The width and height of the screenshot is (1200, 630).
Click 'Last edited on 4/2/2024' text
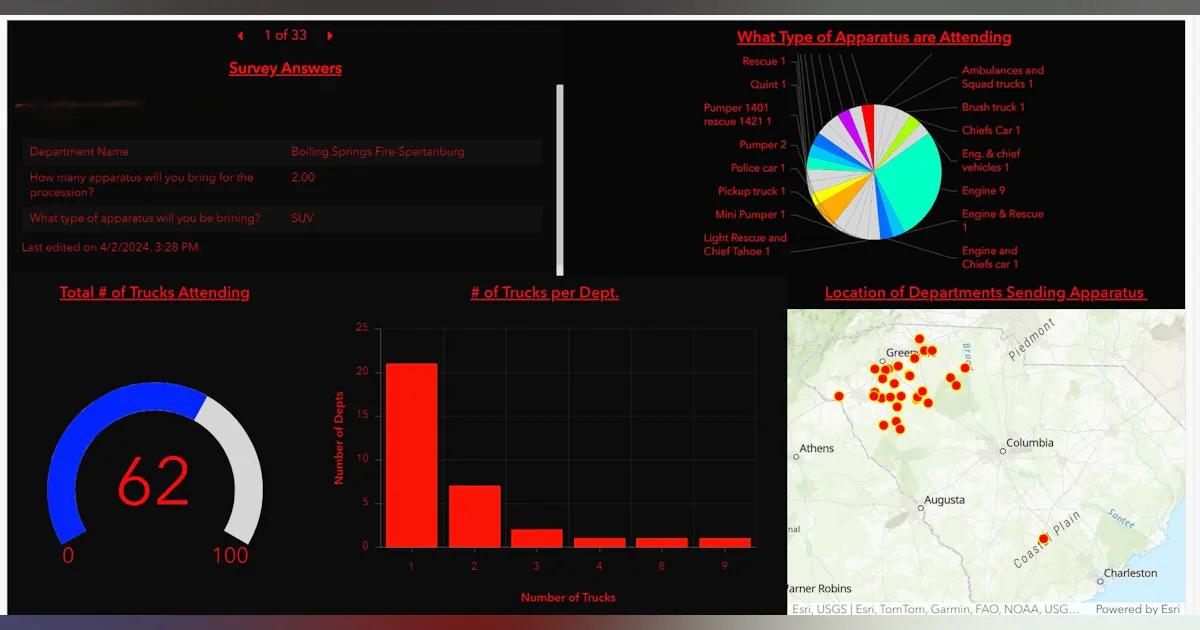point(111,246)
